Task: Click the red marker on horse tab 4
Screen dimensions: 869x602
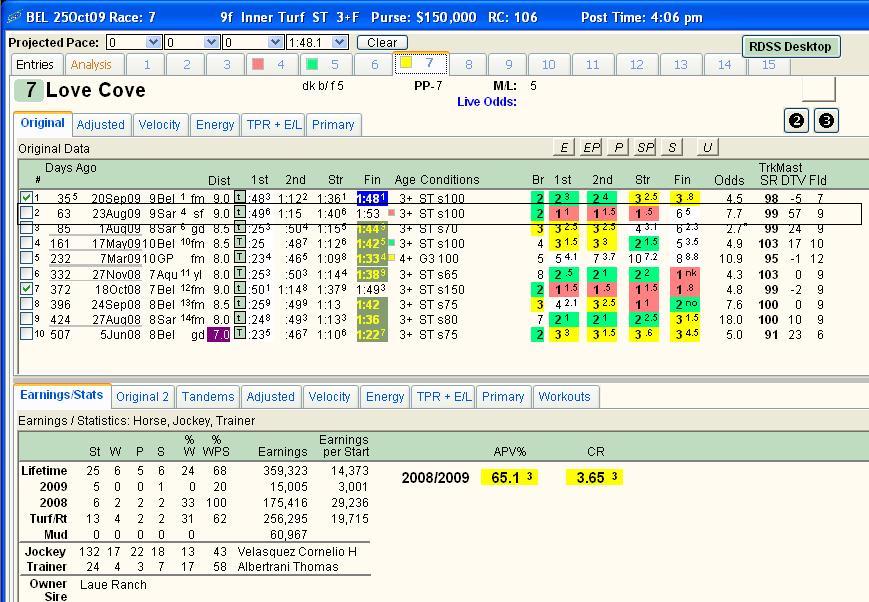Action: (258, 64)
